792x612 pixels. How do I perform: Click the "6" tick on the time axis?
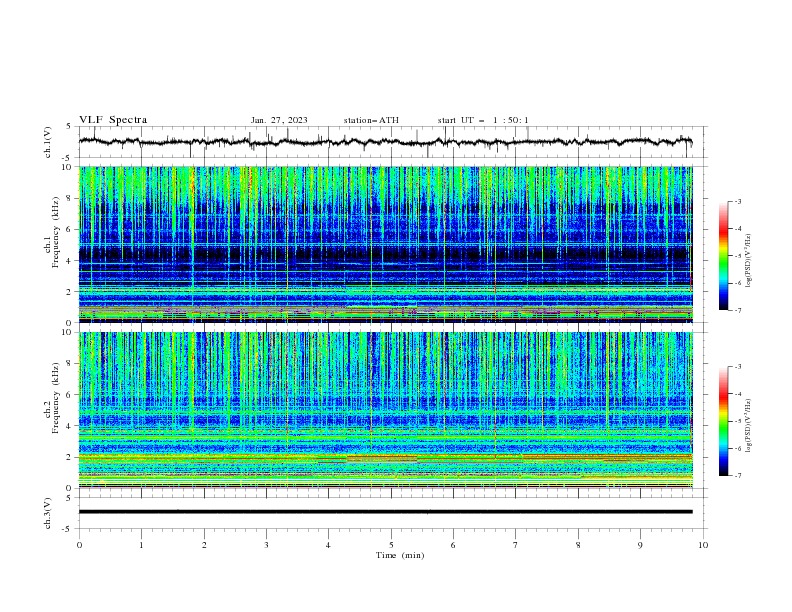[453, 545]
